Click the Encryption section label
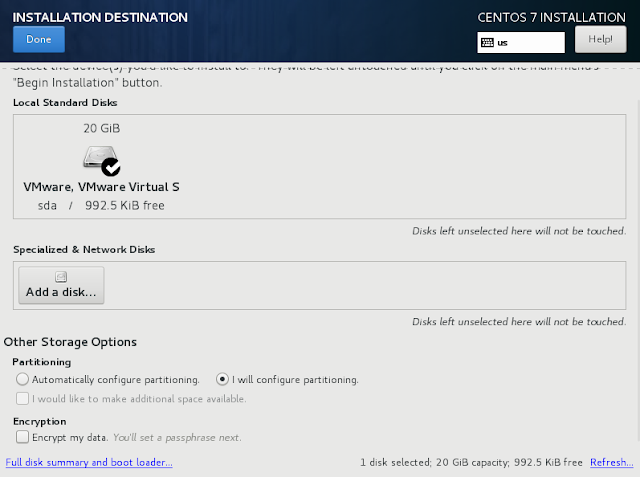The height and width of the screenshot is (477, 640). [40, 422]
